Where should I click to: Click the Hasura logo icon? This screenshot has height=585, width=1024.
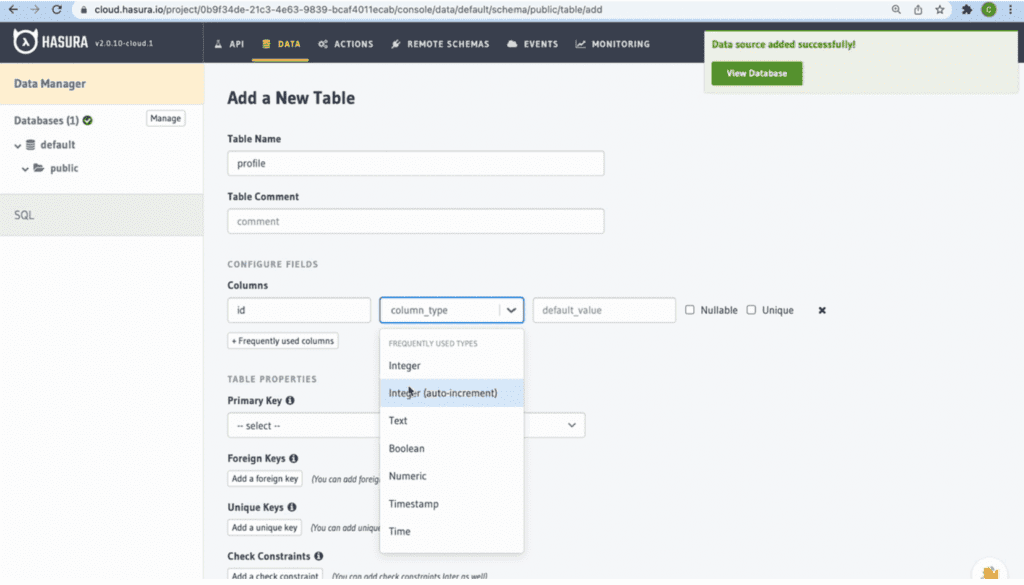[25, 42]
